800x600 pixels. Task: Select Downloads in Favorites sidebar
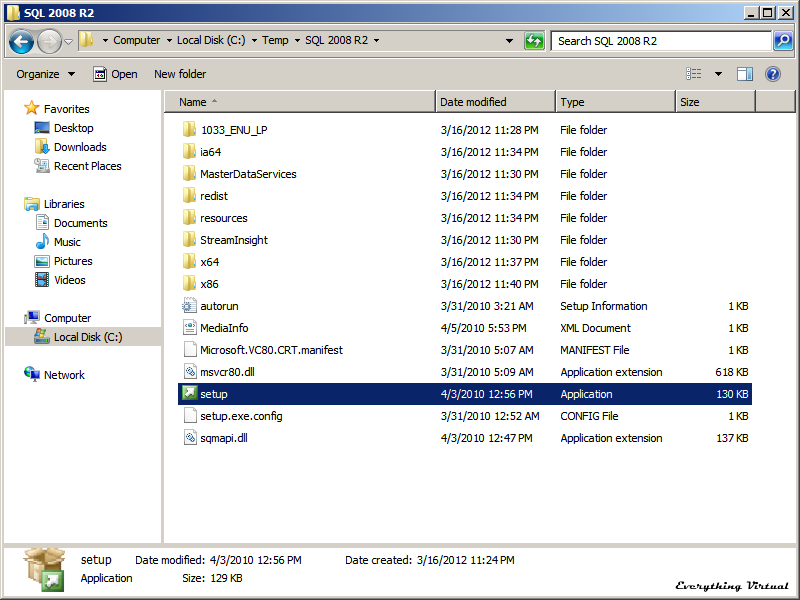coord(80,147)
